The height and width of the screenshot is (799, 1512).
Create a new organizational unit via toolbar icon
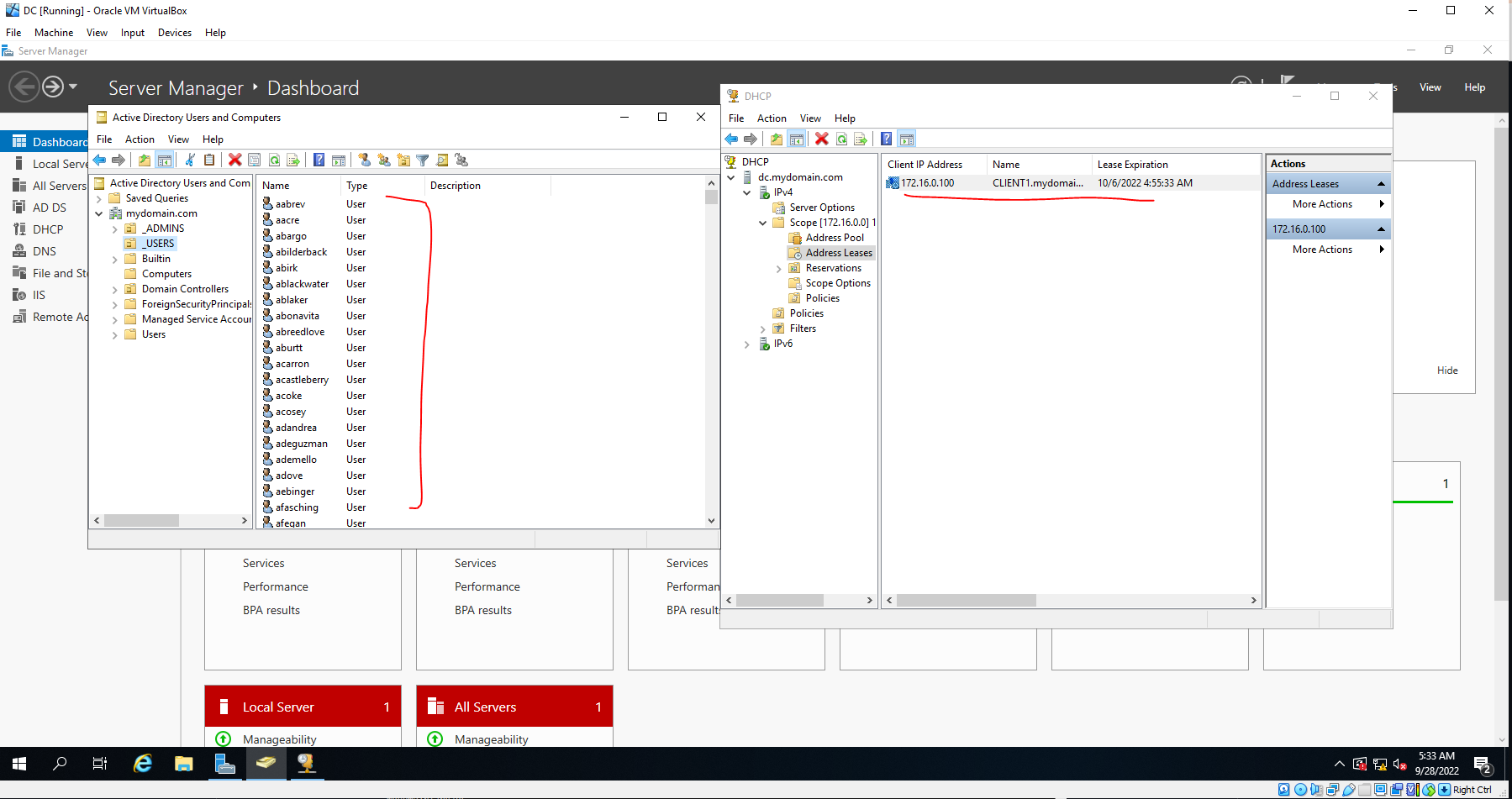[x=403, y=160]
